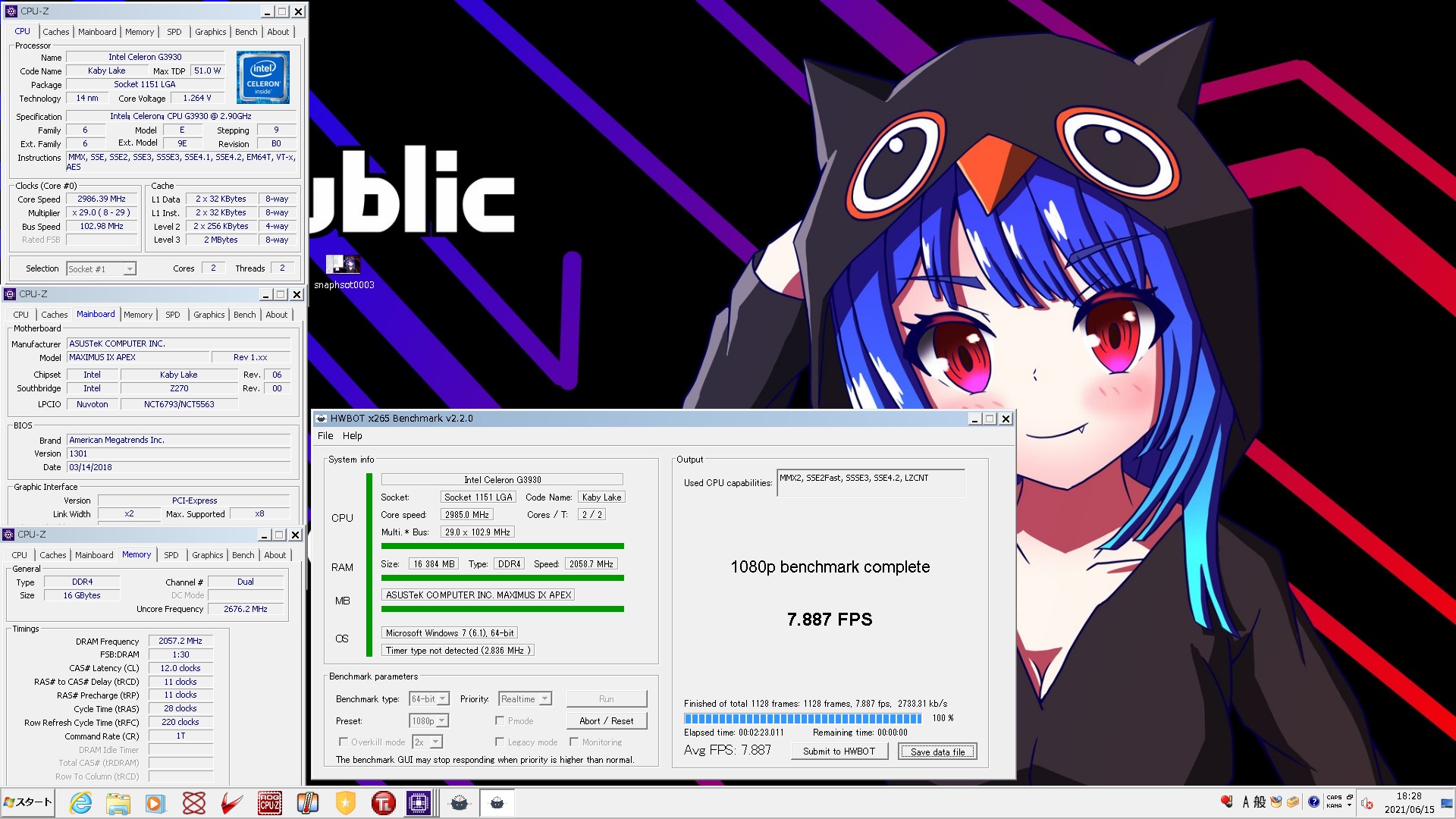Launch Windows Media Player from taskbar
The height and width of the screenshot is (819, 1456).
point(155,803)
